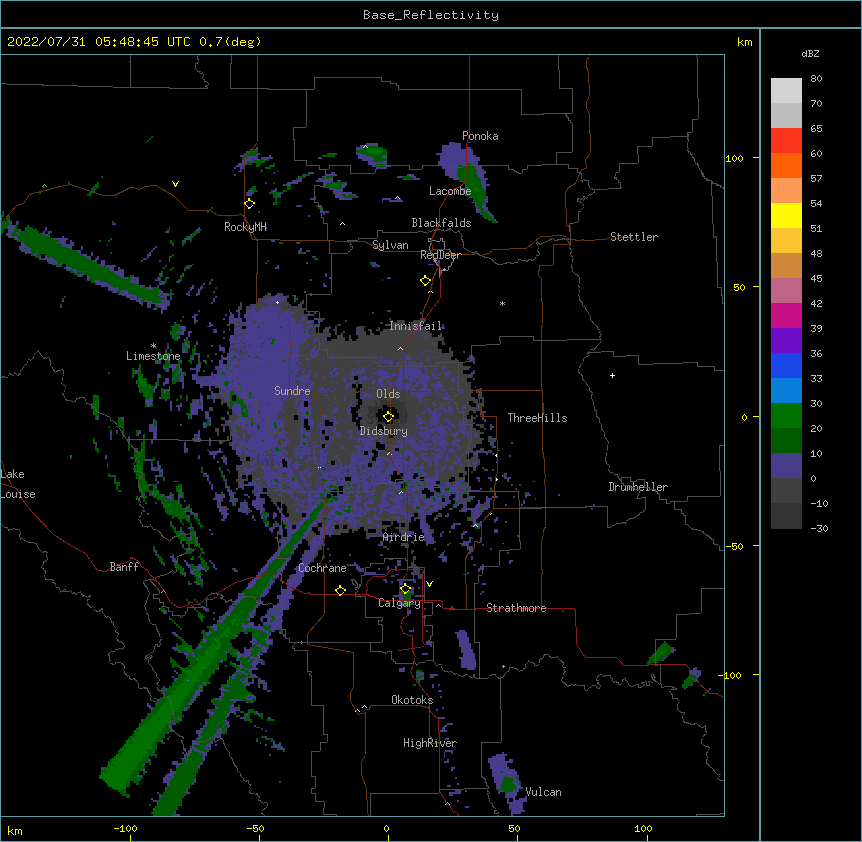Image resolution: width=862 pixels, height=842 pixels.
Task: Select the pink 42–45 dBZ legend swatch
Action: point(786,290)
